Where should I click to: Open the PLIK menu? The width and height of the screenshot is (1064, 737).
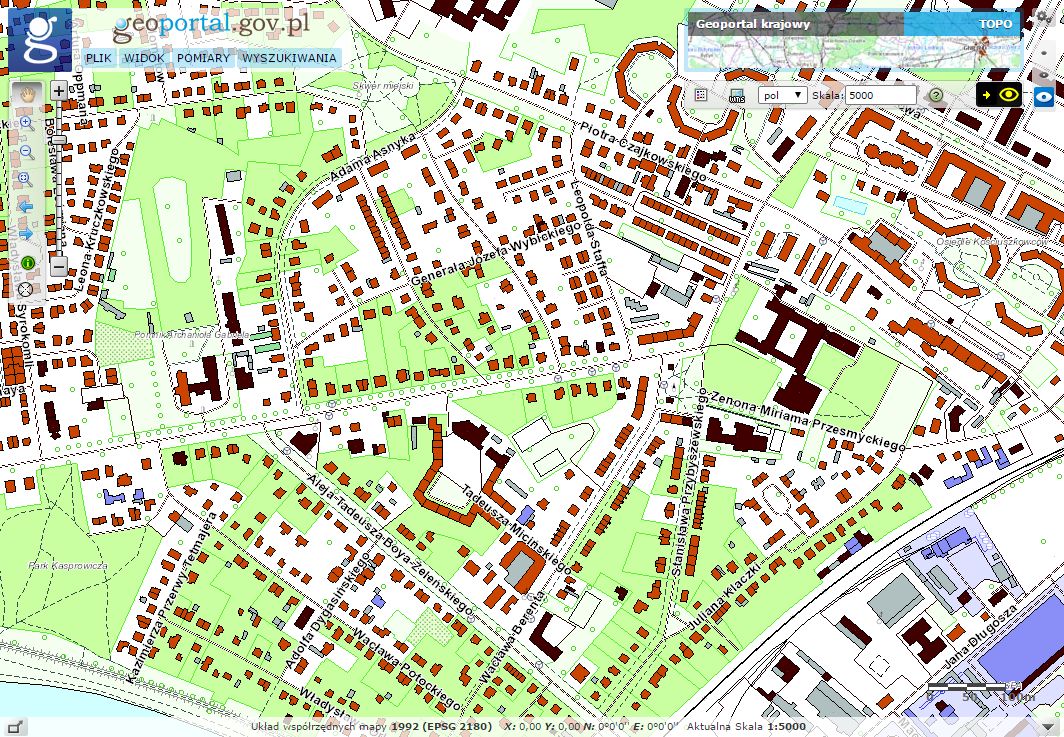click(98, 58)
